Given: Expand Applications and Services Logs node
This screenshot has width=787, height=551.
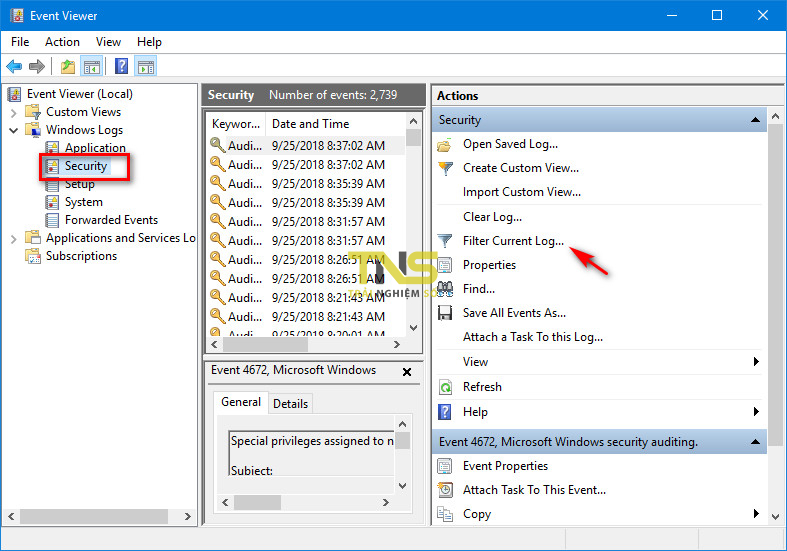Looking at the screenshot, I should point(14,239).
